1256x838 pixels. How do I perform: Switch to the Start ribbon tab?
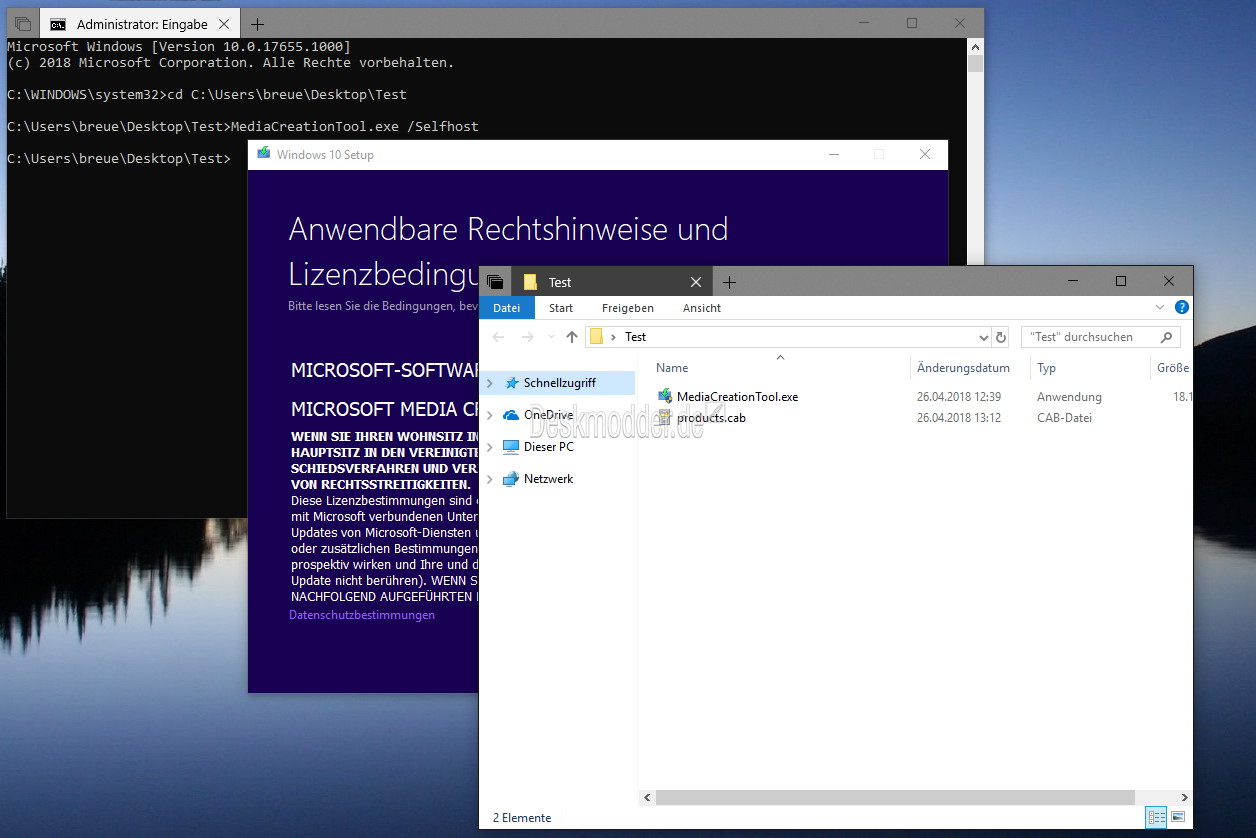(x=561, y=308)
